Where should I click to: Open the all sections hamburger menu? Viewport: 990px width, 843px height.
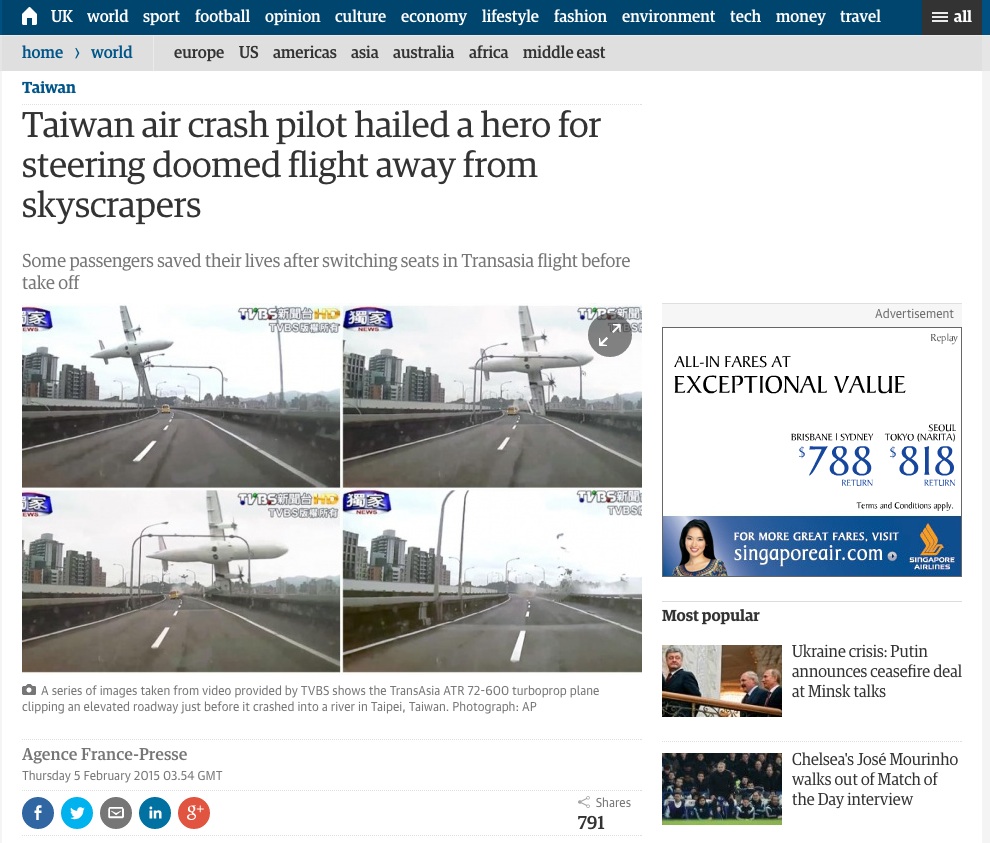click(951, 17)
